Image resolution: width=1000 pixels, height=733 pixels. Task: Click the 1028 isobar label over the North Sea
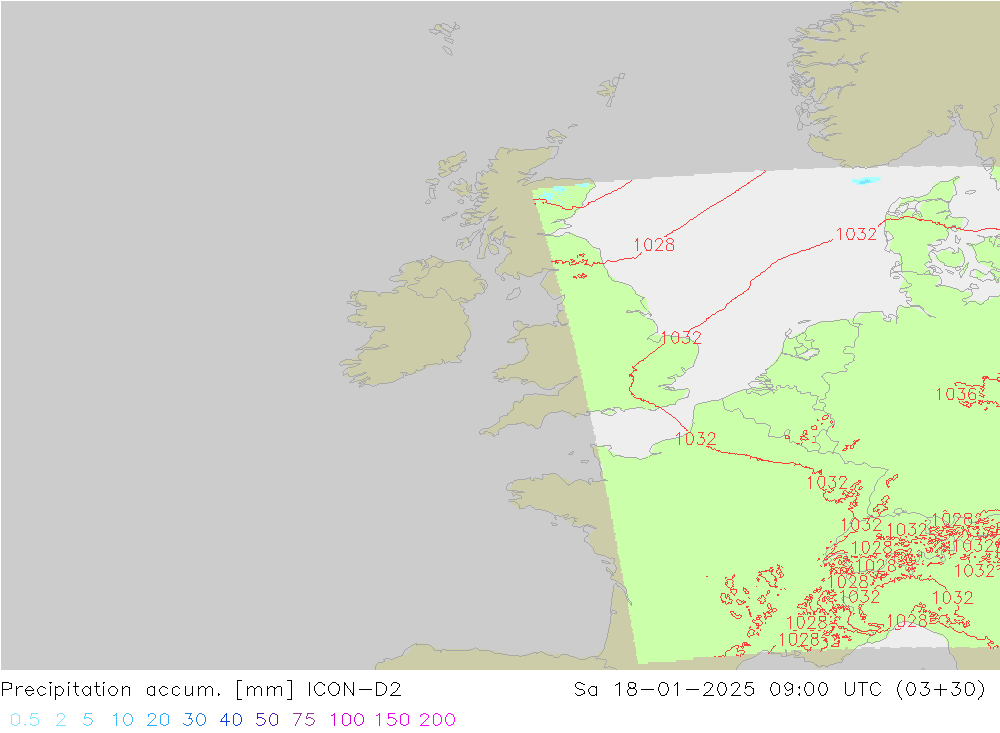pyautogui.click(x=654, y=245)
